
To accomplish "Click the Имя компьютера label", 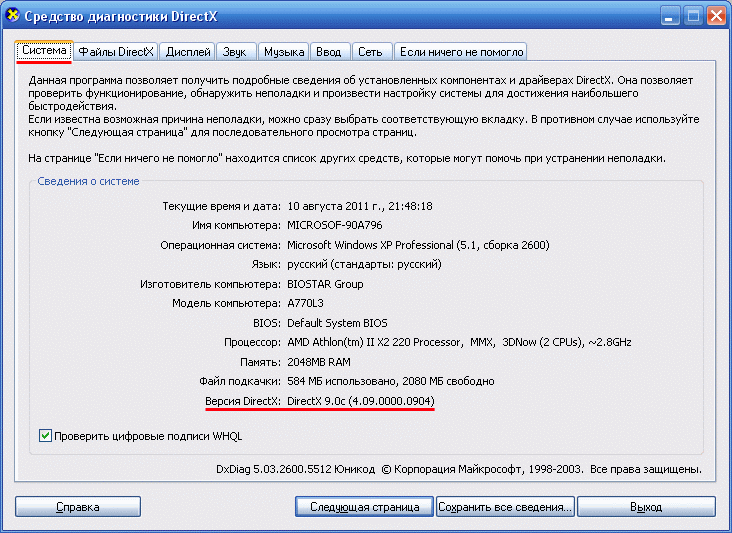I will pos(236,225).
